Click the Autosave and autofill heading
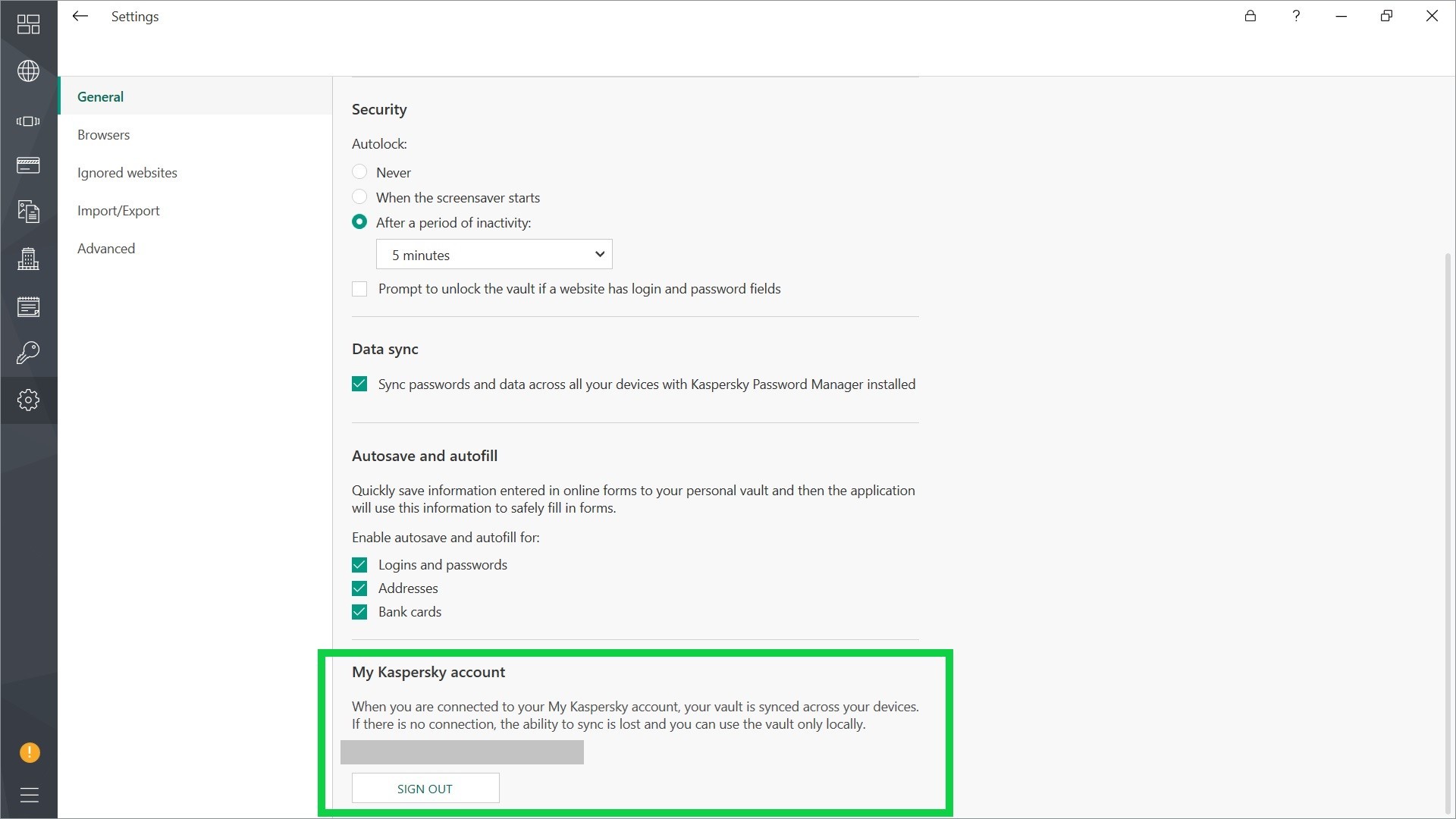The image size is (1456, 819). (x=425, y=456)
